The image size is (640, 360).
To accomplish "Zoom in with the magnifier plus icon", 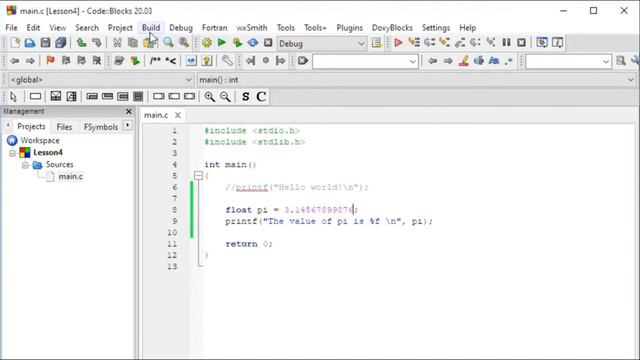I will [209, 97].
